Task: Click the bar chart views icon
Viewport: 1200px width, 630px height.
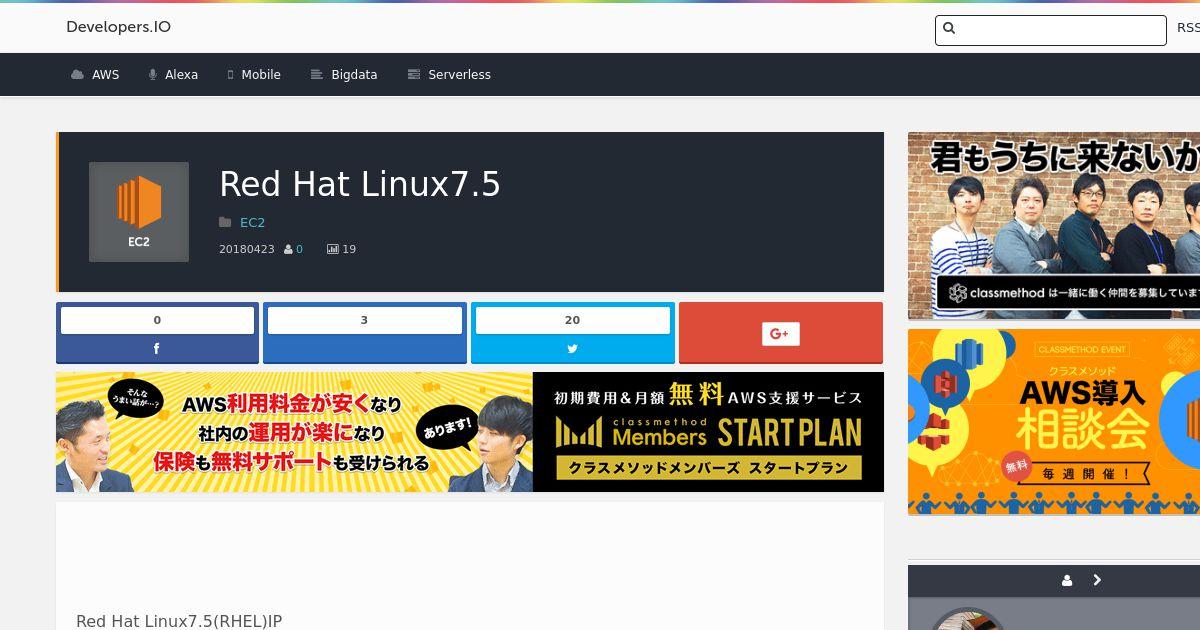Action: pyautogui.click(x=333, y=249)
